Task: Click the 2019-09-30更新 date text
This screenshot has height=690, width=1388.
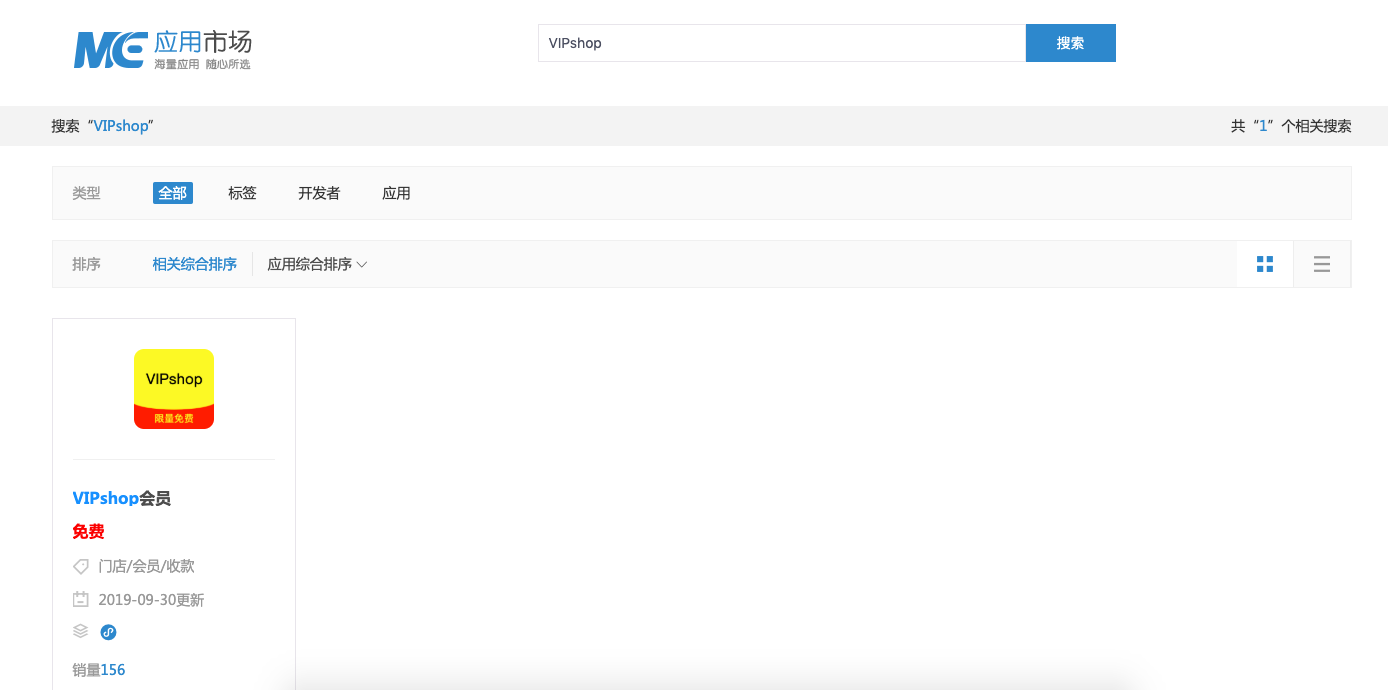Action: tap(151, 600)
